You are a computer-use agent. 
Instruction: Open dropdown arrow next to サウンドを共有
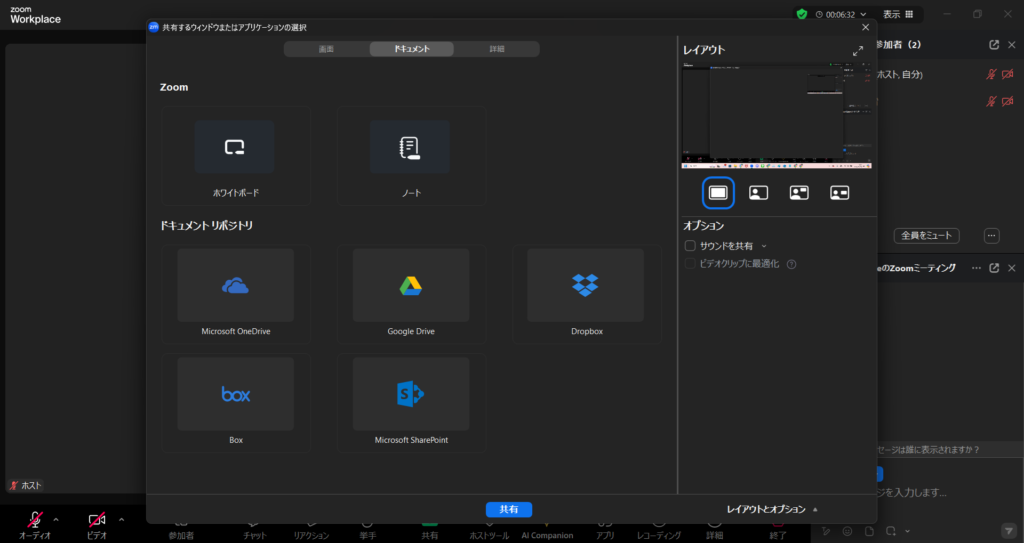(764, 245)
